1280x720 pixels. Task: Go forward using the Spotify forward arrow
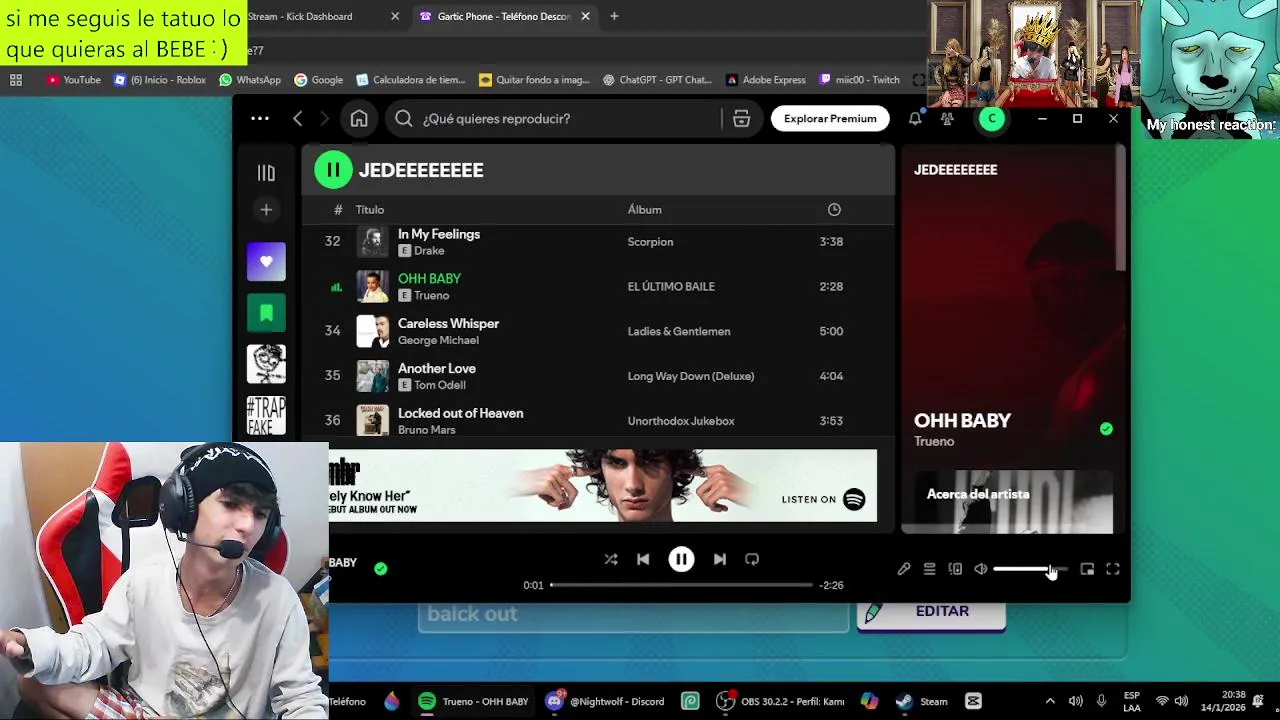[x=324, y=118]
